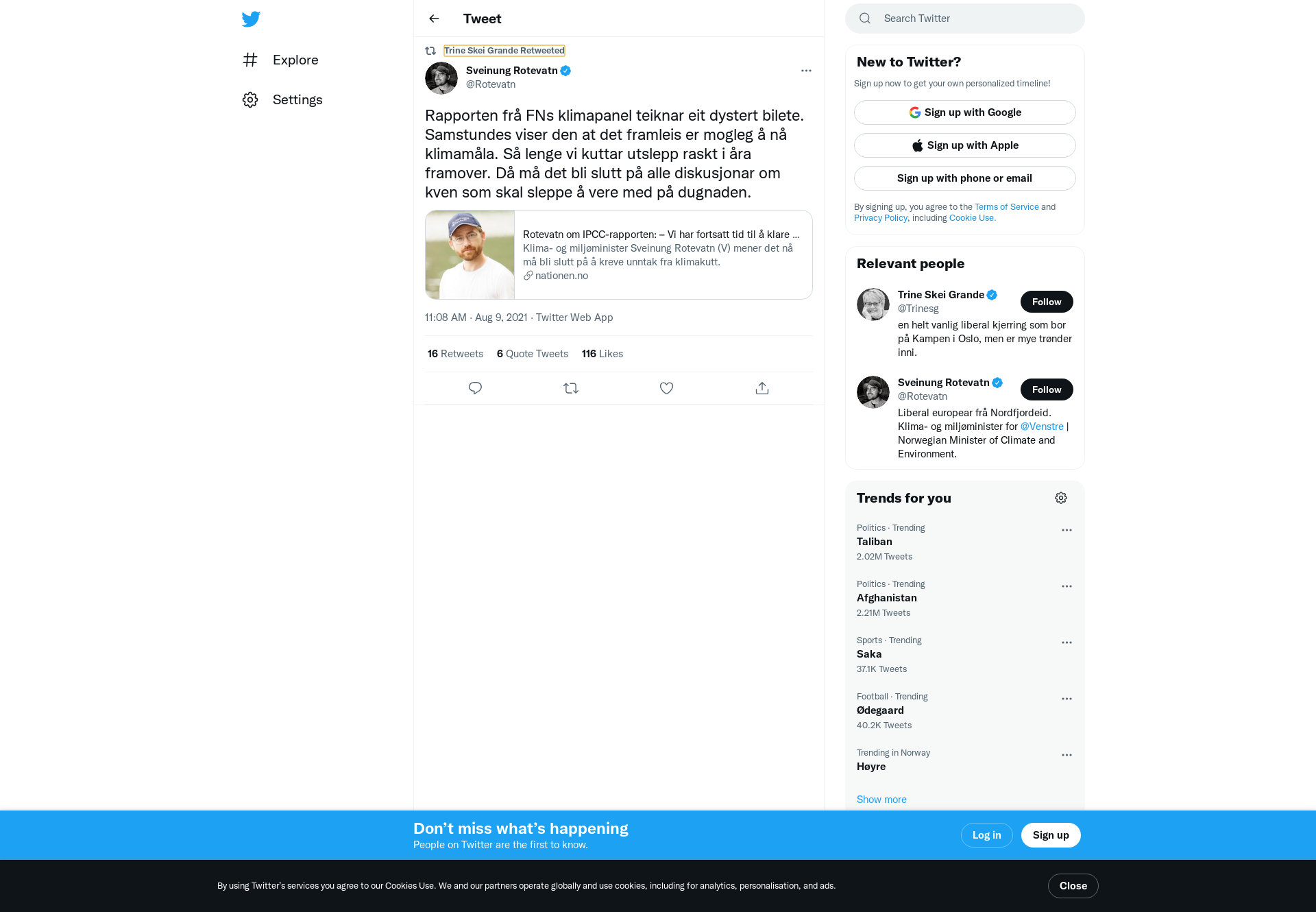
Task: View the 6 Quote Tweets
Action: [533, 354]
